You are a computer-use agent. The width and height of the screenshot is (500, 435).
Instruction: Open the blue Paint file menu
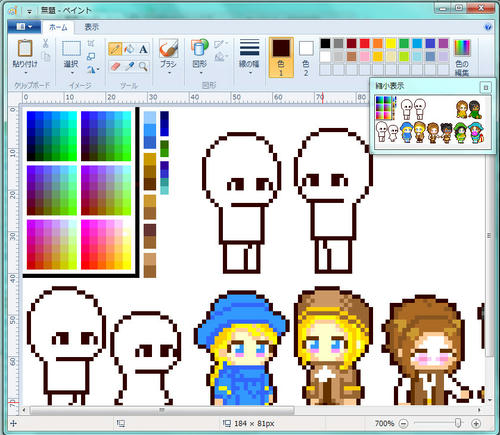pyautogui.click(x=24, y=27)
